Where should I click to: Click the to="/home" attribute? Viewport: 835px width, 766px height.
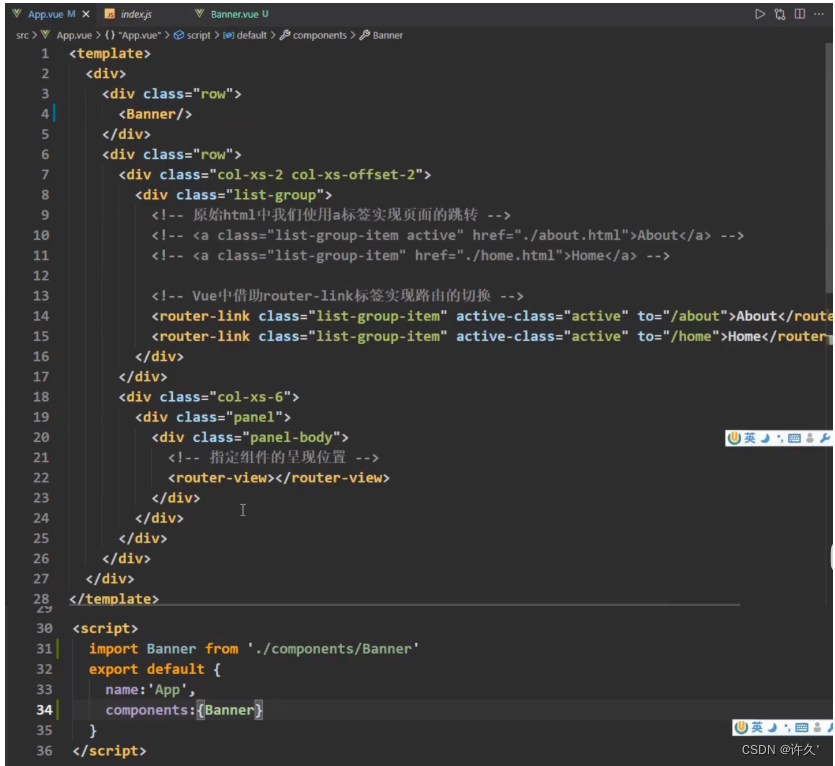point(678,336)
